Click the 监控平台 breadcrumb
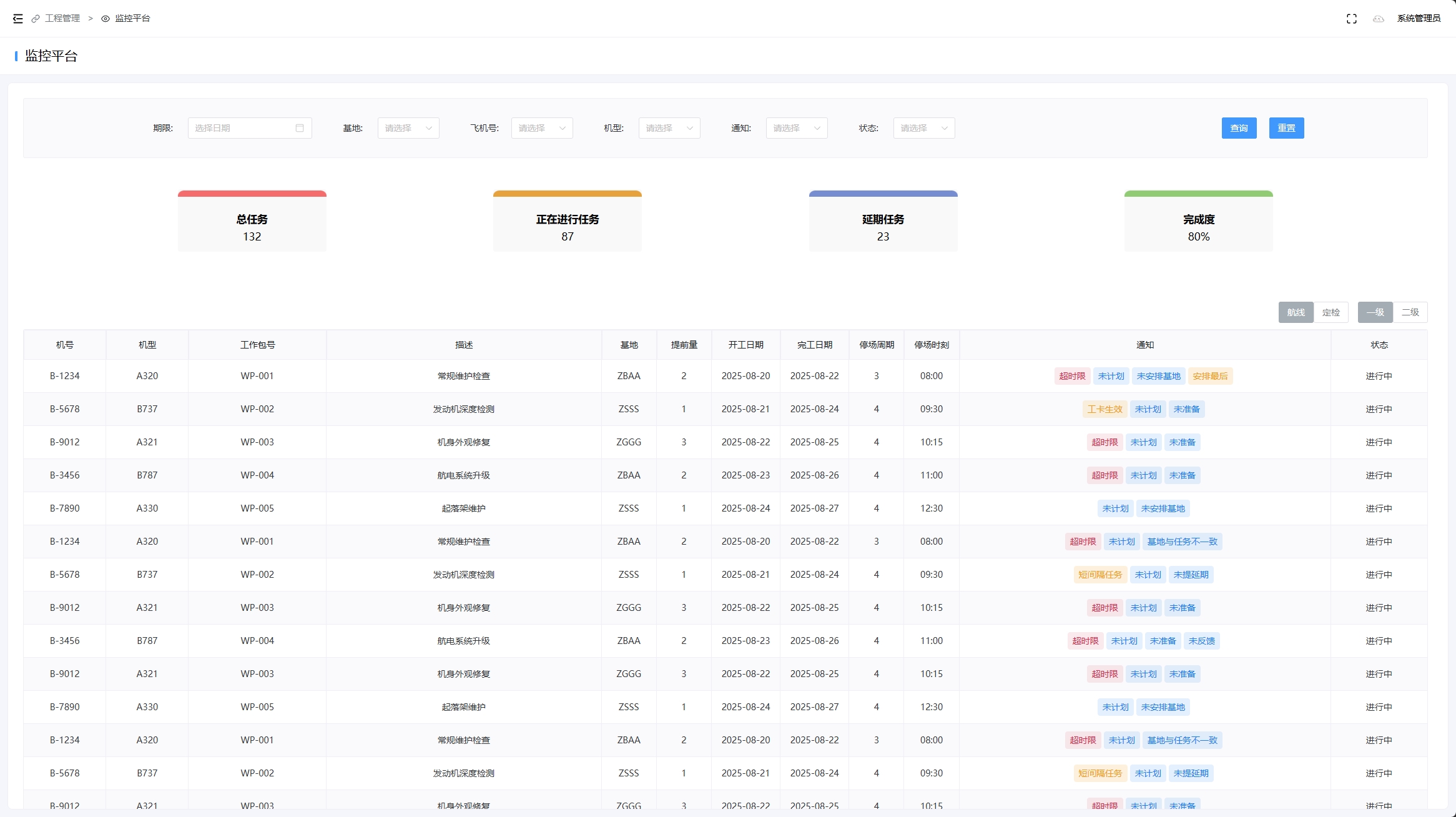Viewport: 1456px width, 817px height. pyautogui.click(x=132, y=19)
